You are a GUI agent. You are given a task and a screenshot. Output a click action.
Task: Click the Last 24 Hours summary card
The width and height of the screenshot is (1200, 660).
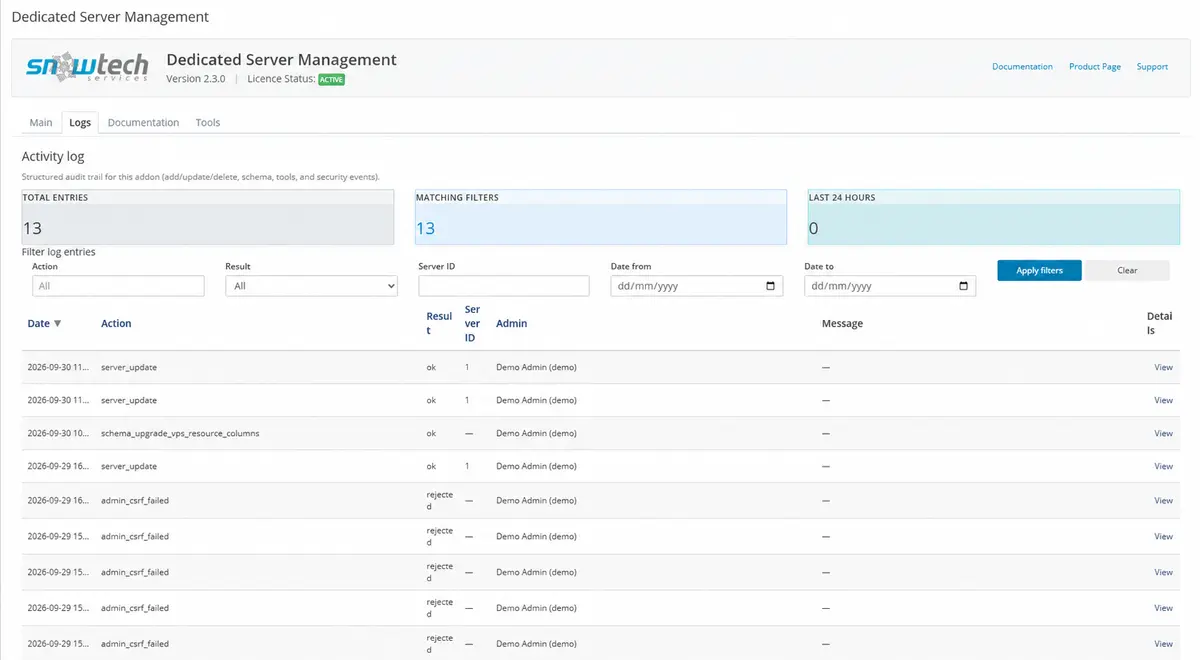click(x=993, y=217)
